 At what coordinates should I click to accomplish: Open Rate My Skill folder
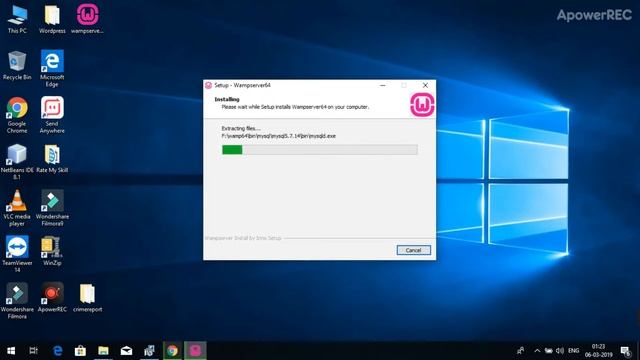click(x=52, y=159)
